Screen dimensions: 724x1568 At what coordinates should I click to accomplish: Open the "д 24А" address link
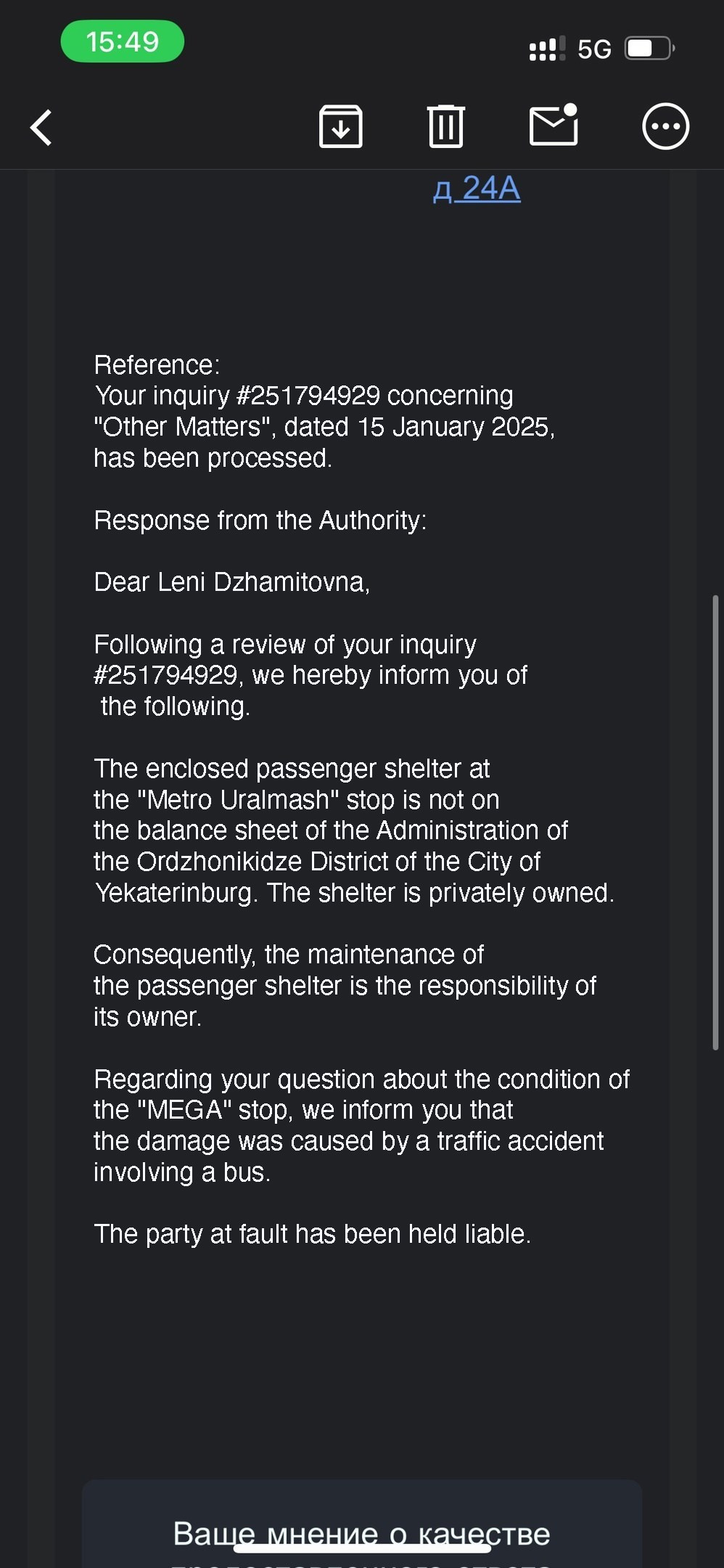point(477,189)
